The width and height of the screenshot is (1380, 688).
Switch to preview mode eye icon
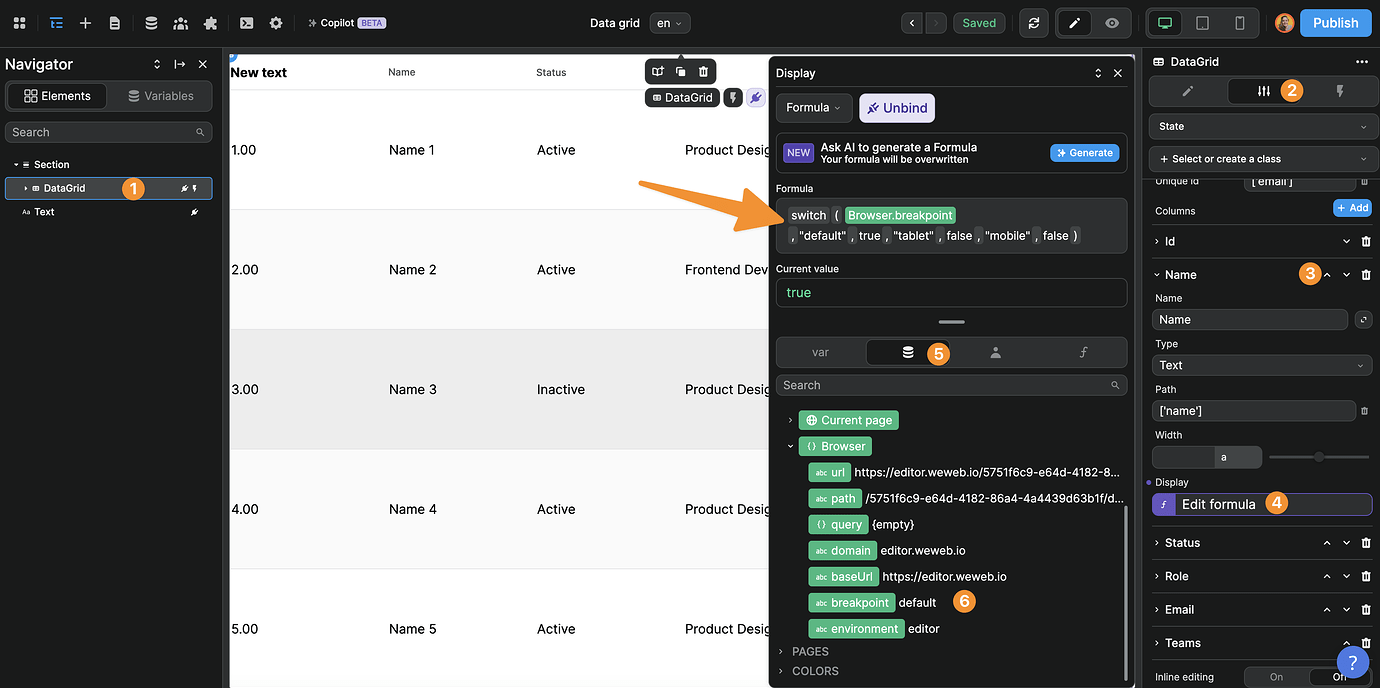(x=1112, y=23)
